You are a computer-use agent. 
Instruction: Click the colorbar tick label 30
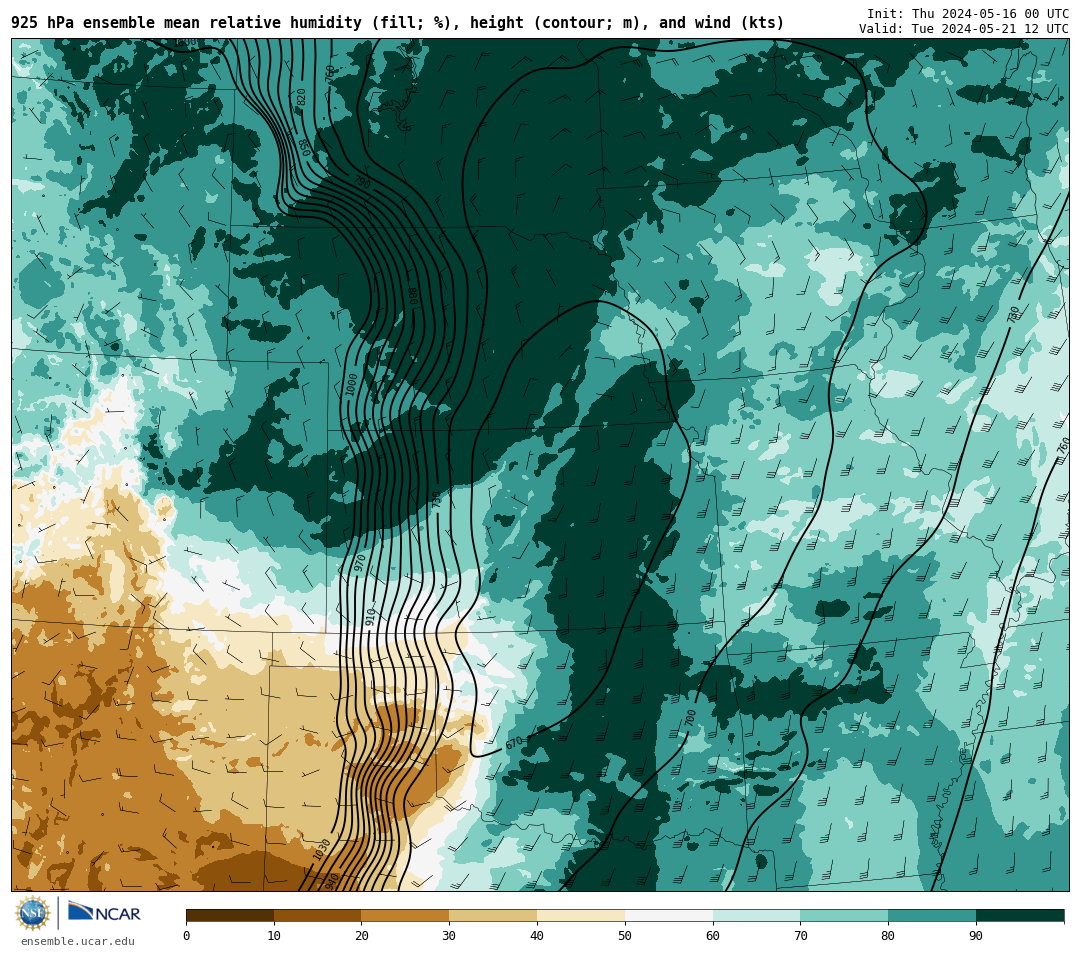[449, 935]
